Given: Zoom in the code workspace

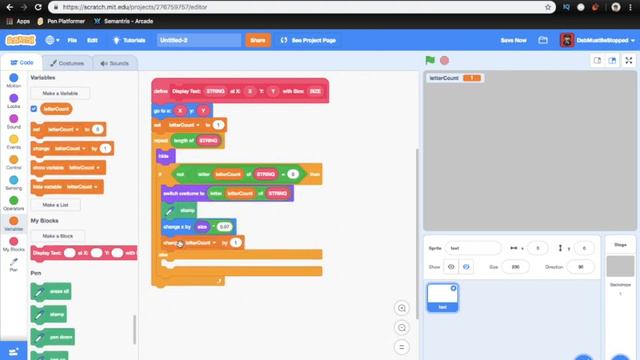Looking at the screenshot, I should tap(402, 308).
